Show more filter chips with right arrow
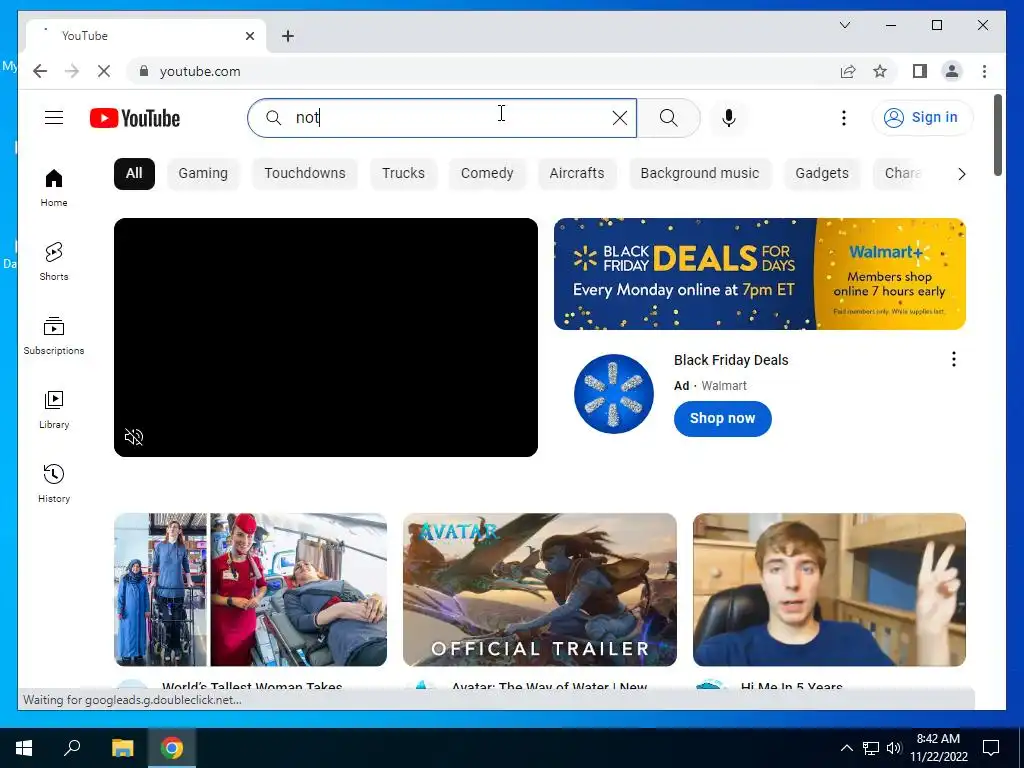 [x=961, y=174]
